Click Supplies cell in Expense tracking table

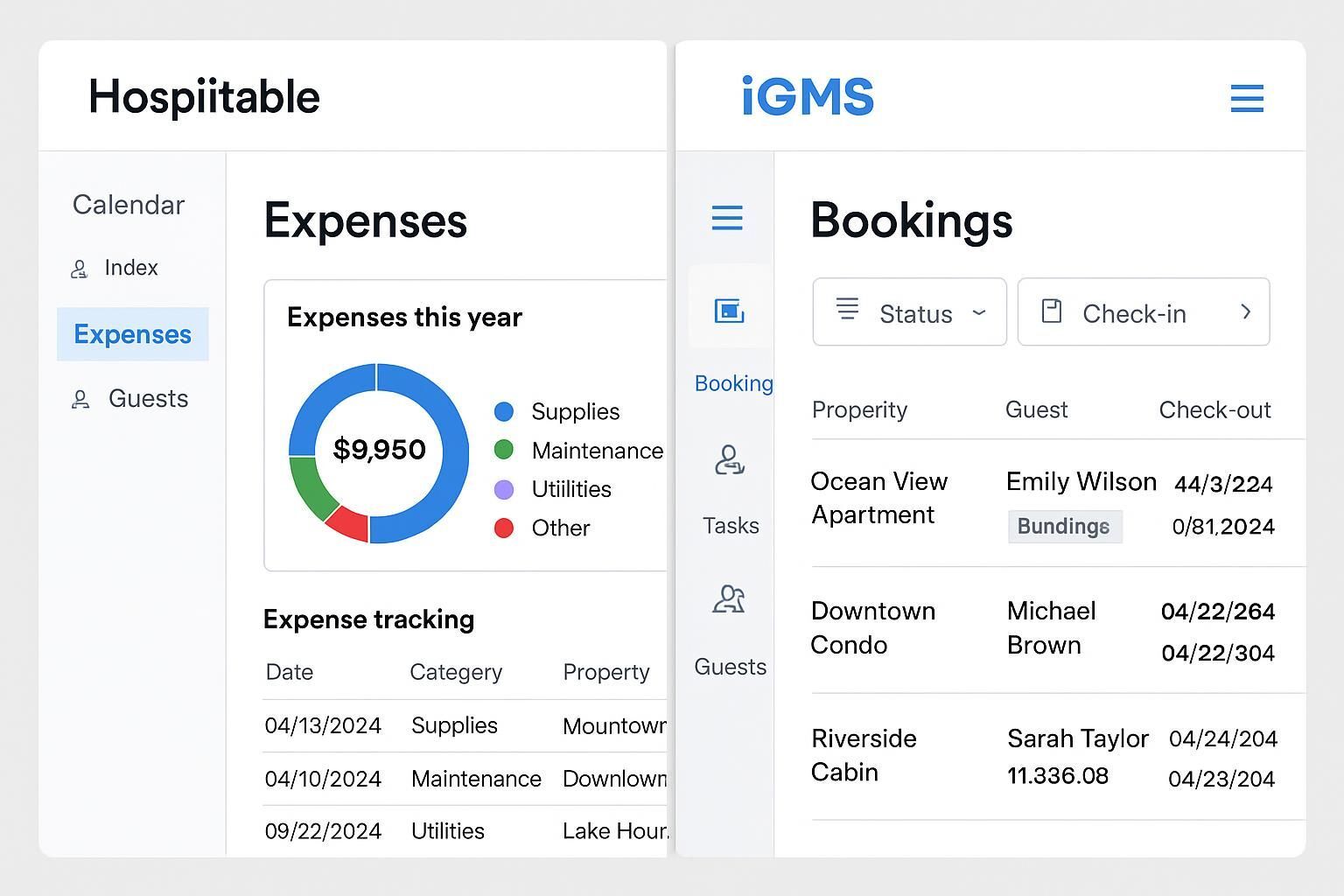tap(454, 725)
